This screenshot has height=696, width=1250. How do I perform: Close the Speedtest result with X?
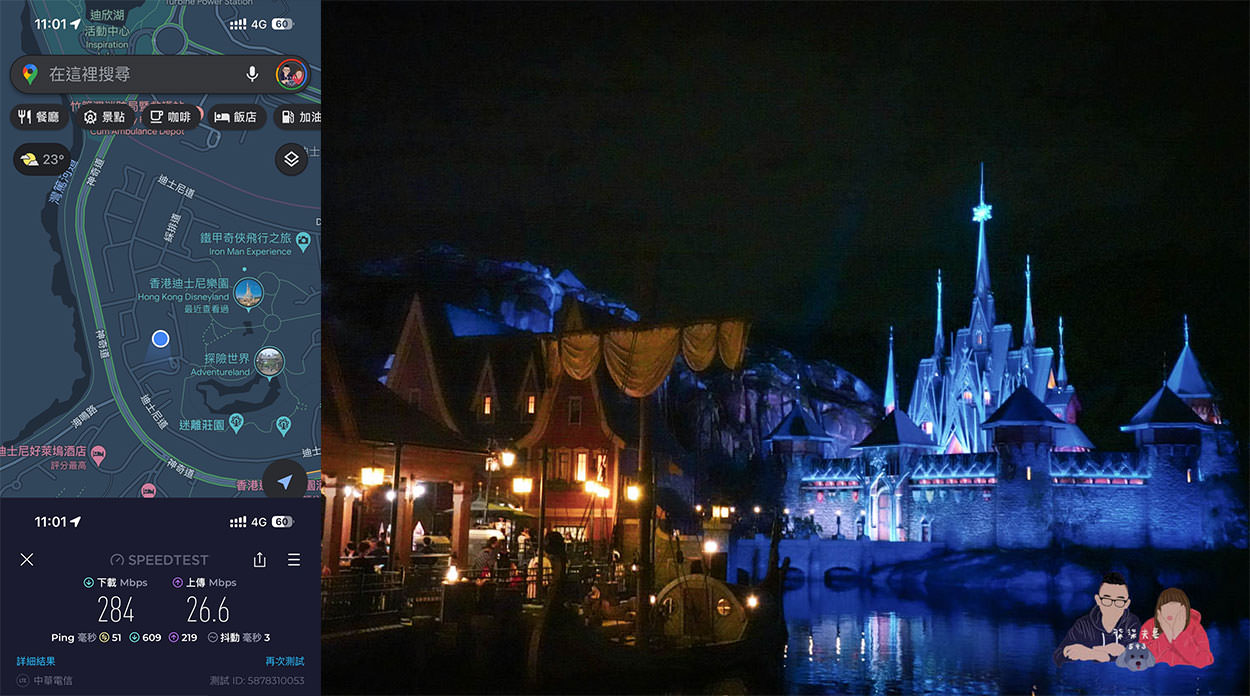tap(27, 560)
